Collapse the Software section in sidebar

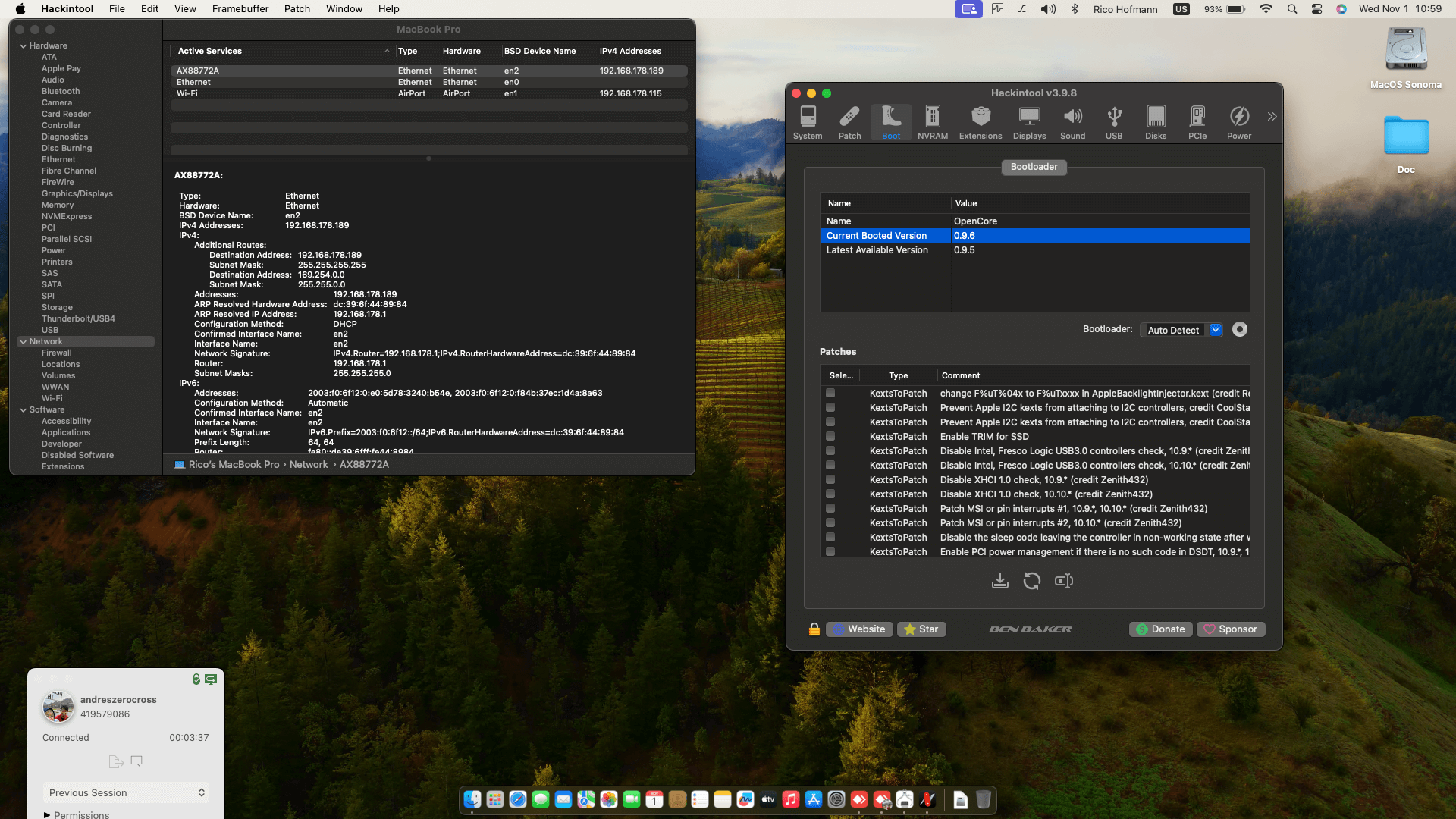pos(24,410)
